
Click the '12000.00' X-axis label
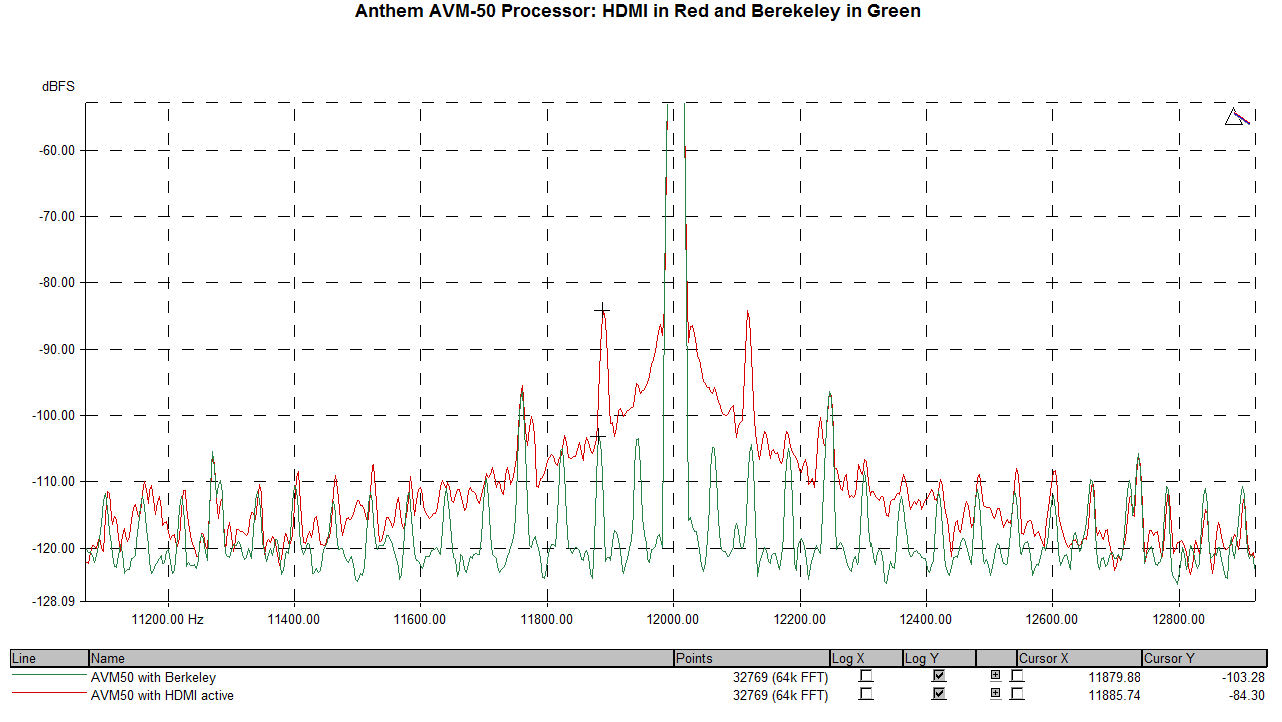673,620
